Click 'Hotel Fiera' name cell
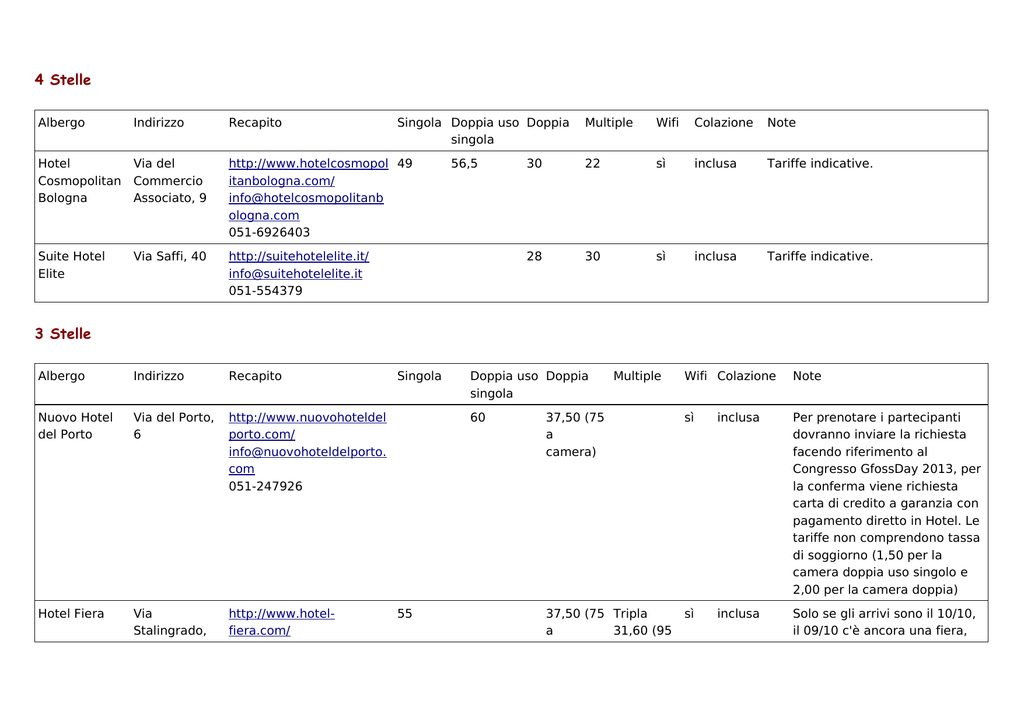The width and height of the screenshot is (1024, 724). click(71, 614)
